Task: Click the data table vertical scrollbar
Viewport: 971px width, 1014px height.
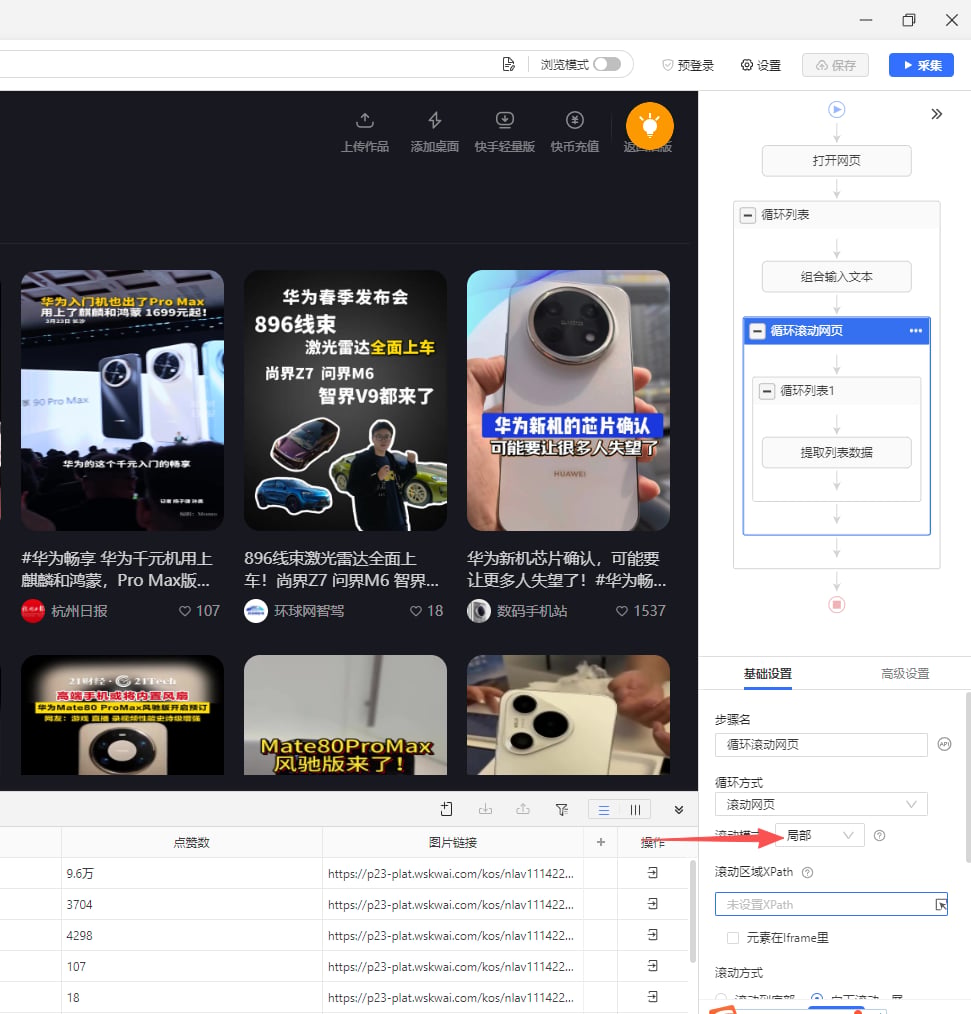Action: pyautogui.click(x=692, y=912)
